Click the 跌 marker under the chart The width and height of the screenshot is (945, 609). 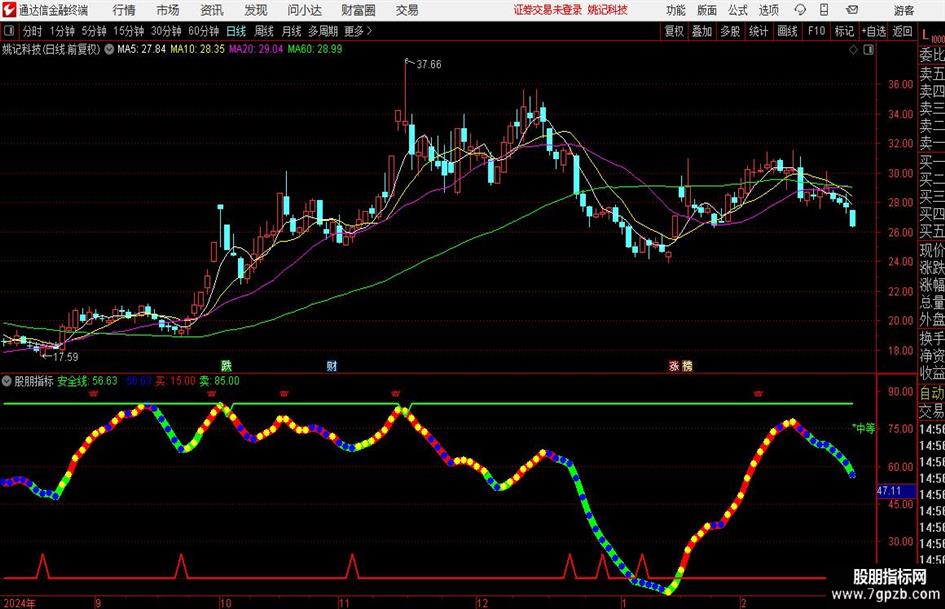tap(226, 365)
